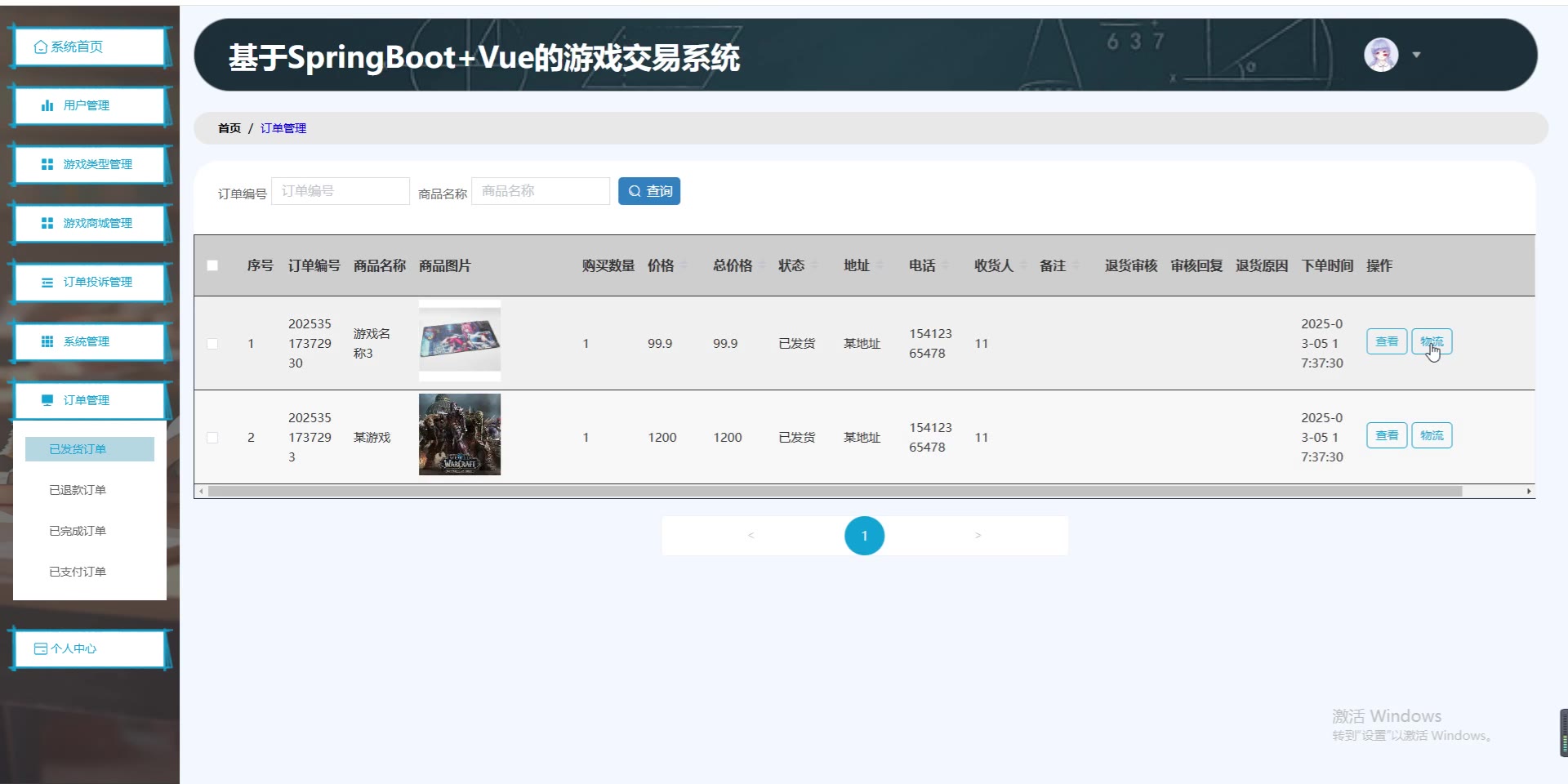Click the 购买数量 column header
Image resolution: width=1568 pixels, height=784 pixels.
coord(608,265)
